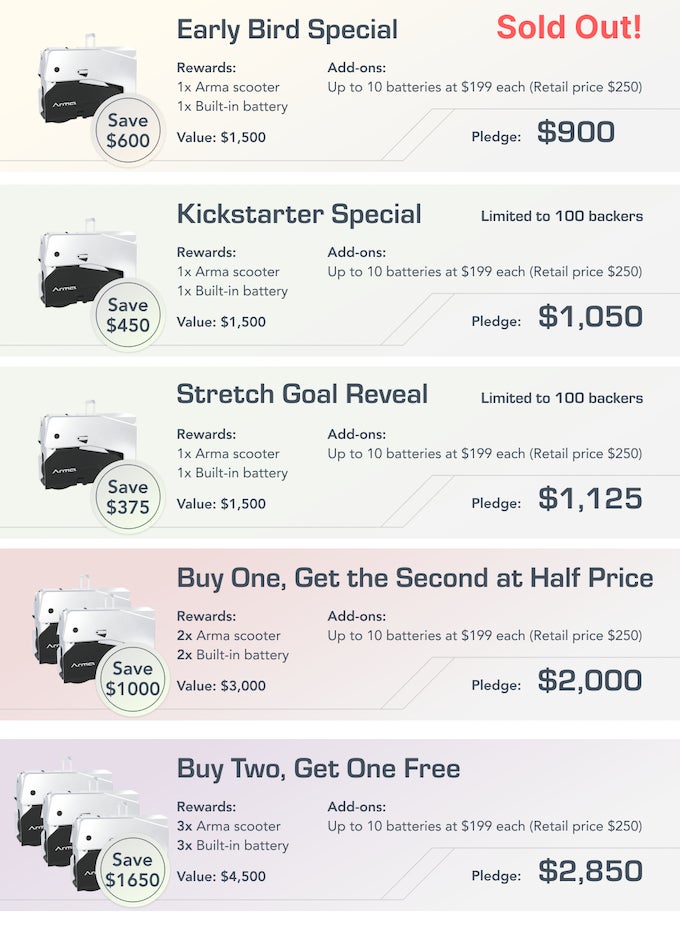Click the $2,000 pledge amount
The image size is (680, 925).
click(x=589, y=680)
